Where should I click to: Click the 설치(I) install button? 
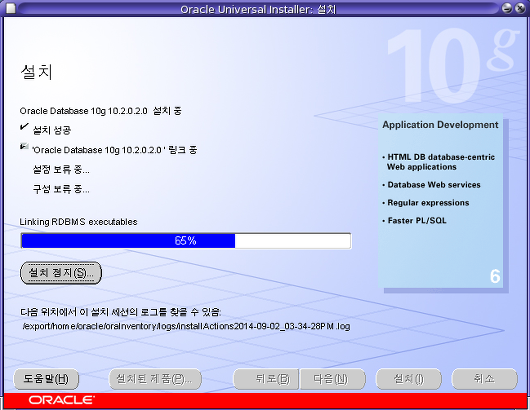pyautogui.click(x=409, y=379)
